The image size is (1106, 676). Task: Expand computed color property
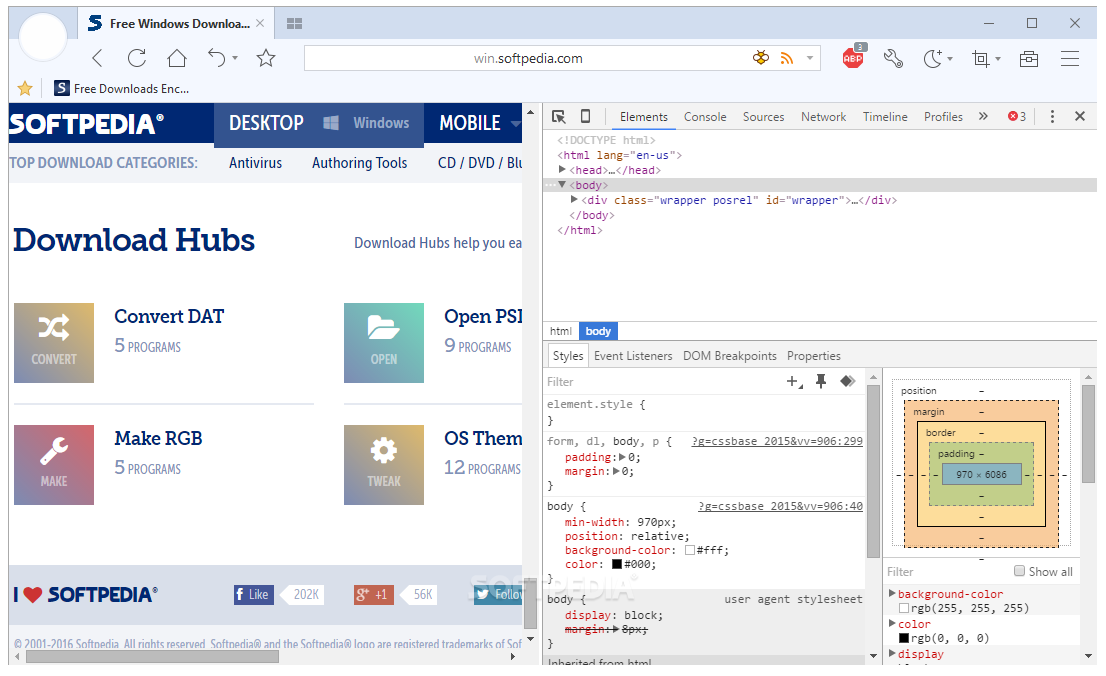[892, 624]
